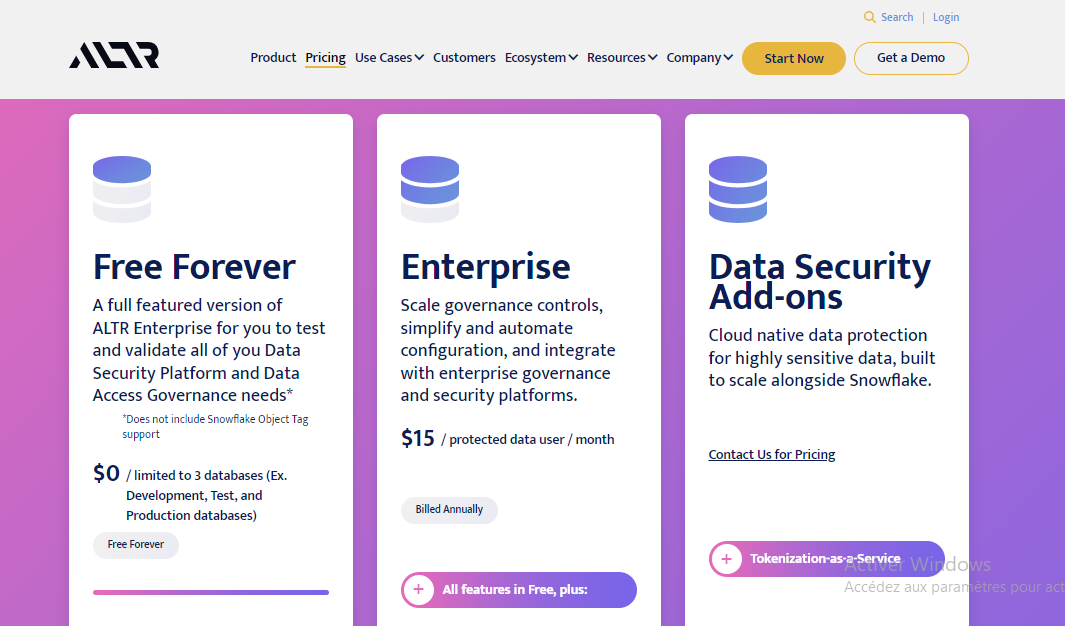Expand the plus icon on Tokenization-as-a-Service
Viewport: 1065px width, 626px height.
[727, 559]
